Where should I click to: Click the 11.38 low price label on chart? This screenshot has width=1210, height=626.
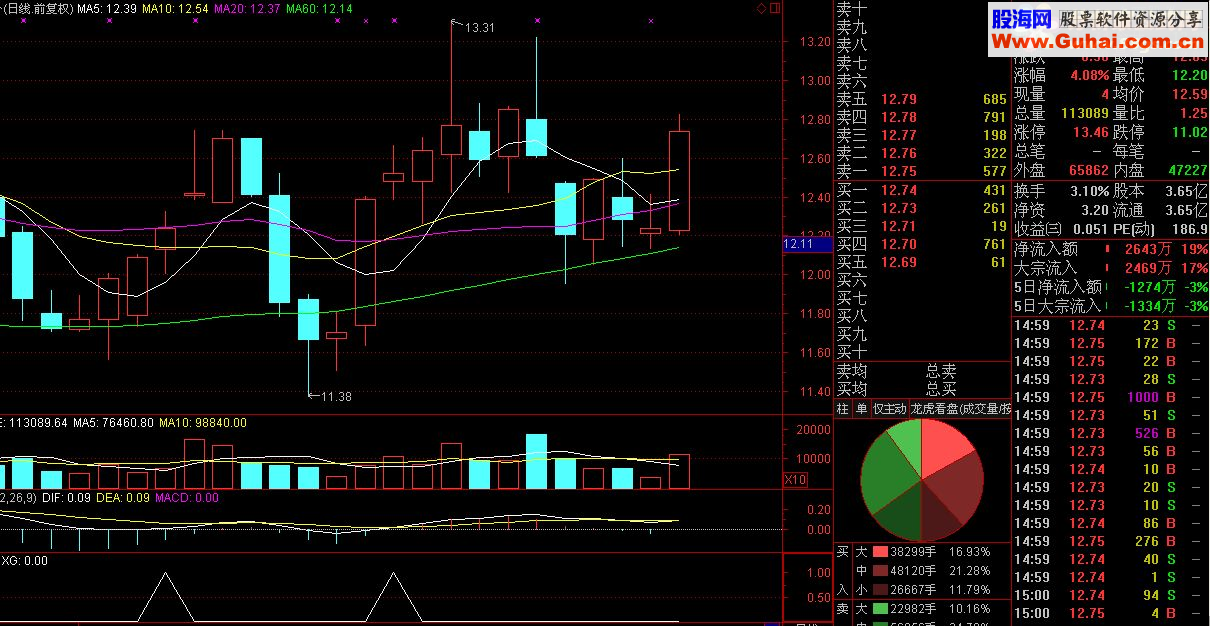(336, 397)
